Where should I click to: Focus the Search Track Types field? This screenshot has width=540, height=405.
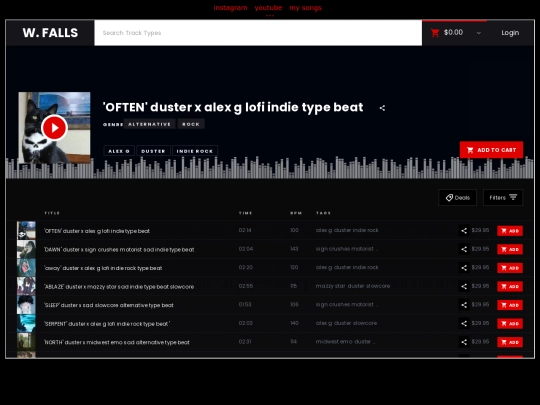[x=258, y=33]
